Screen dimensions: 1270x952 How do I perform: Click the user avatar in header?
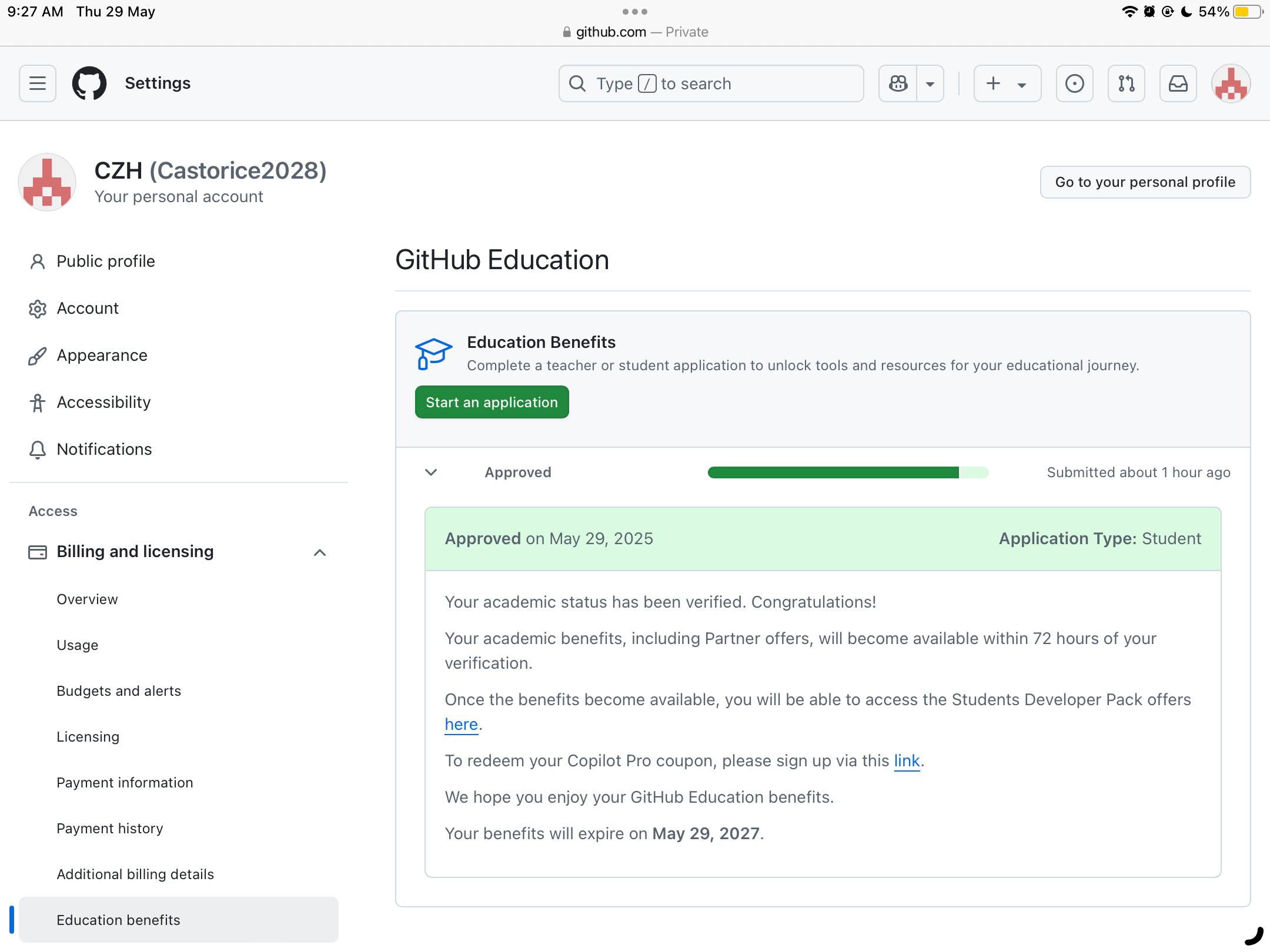tap(1231, 83)
